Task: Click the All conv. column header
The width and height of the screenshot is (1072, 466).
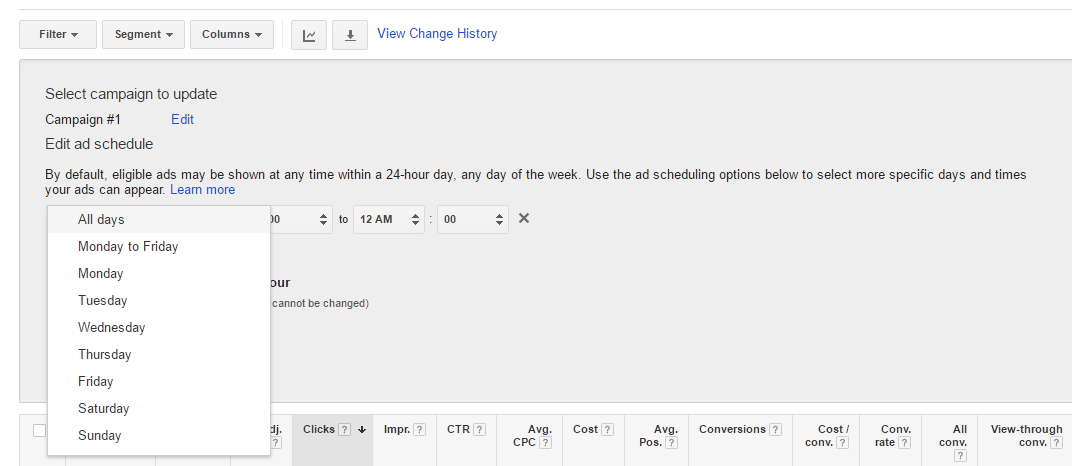Action: 953,435
